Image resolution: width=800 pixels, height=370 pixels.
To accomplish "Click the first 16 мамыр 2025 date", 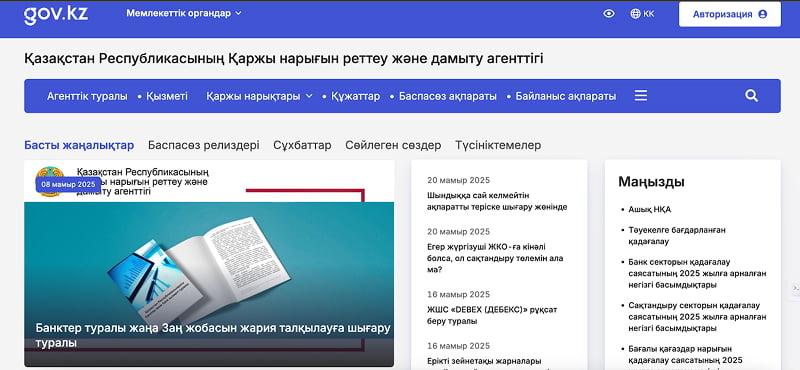I will tap(458, 294).
